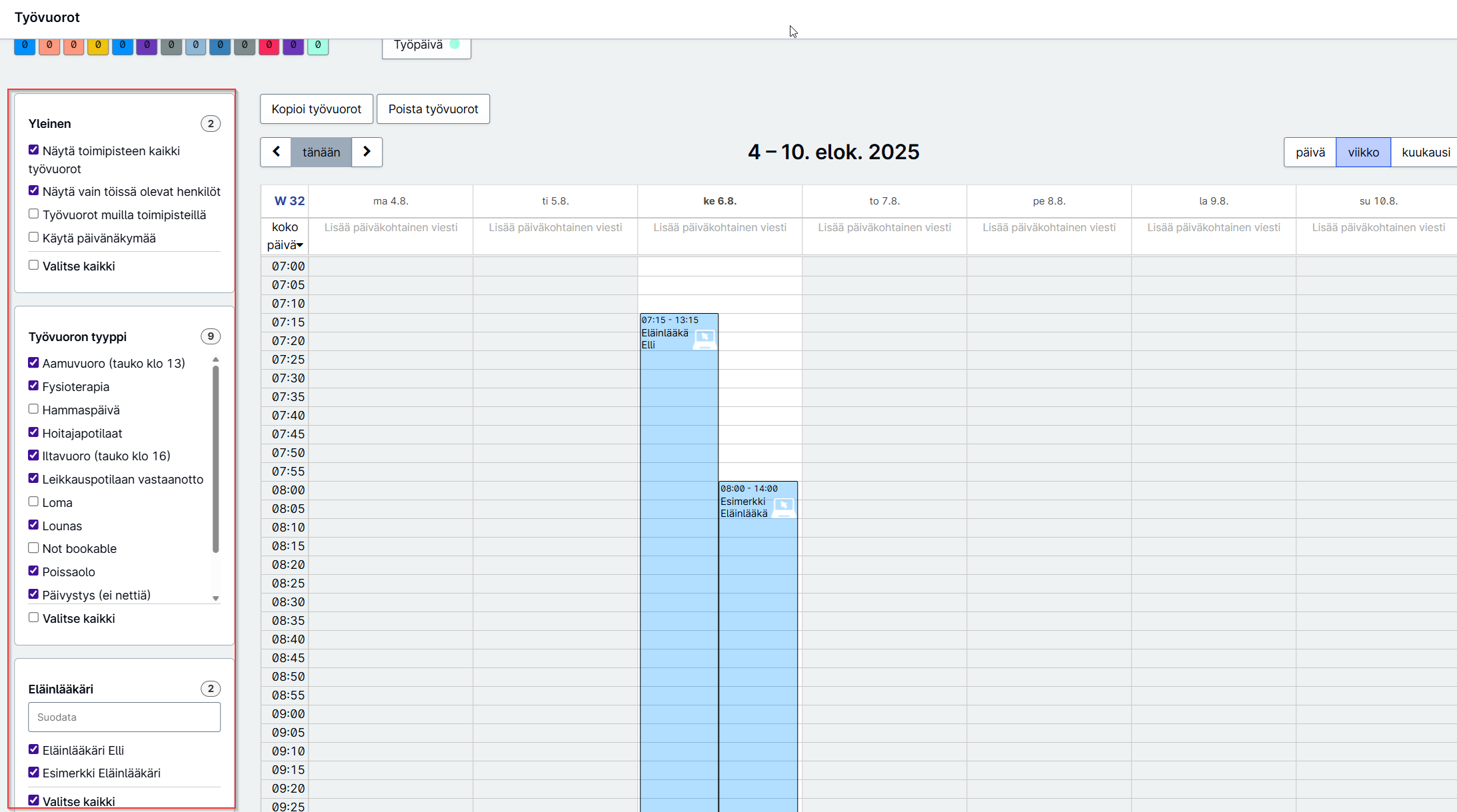Click the count badge in the Yleinen header
The image size is (1457, 812).
(211, 123)
